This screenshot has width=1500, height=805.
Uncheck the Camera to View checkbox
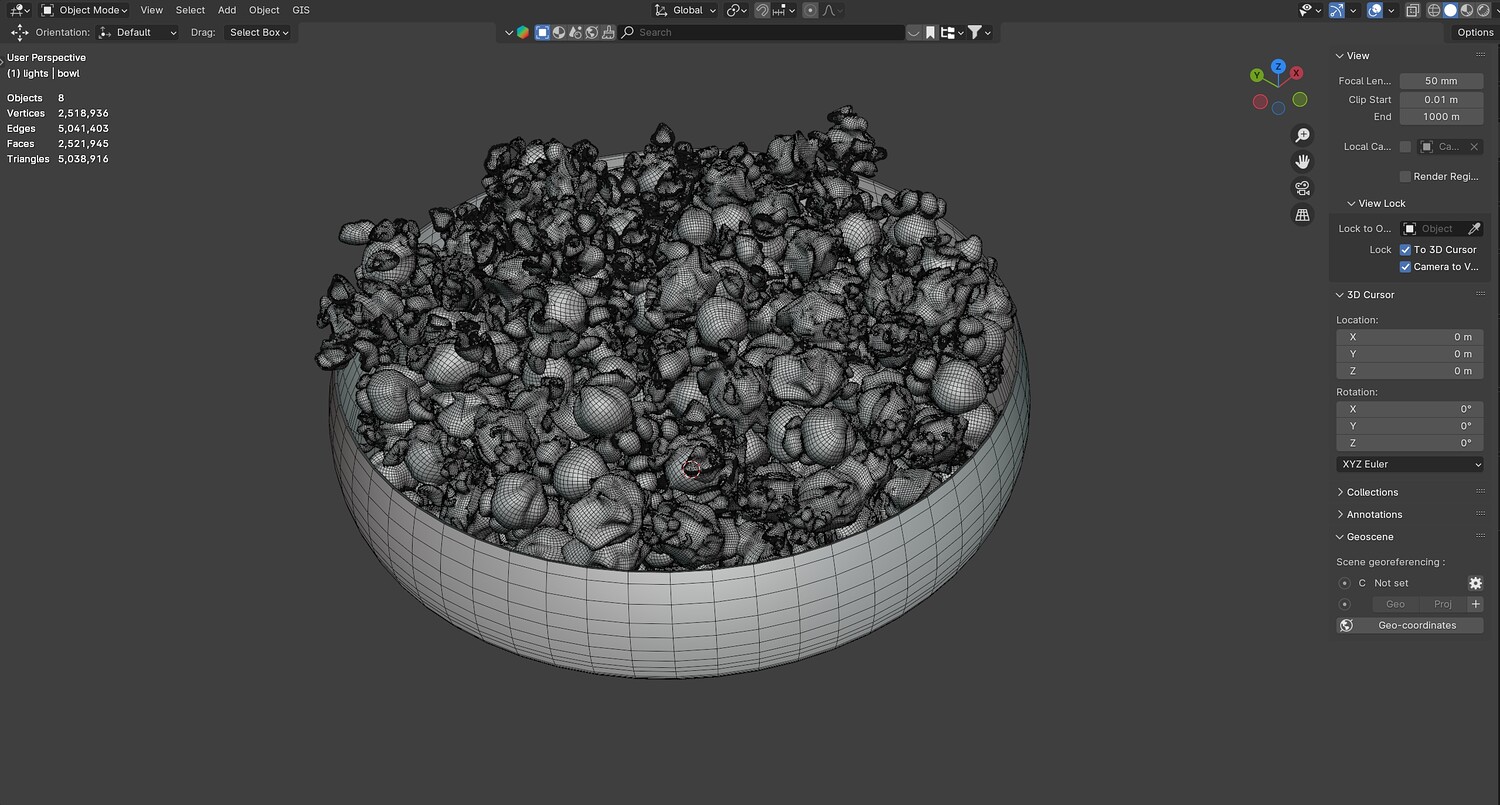coord(1405,267)
